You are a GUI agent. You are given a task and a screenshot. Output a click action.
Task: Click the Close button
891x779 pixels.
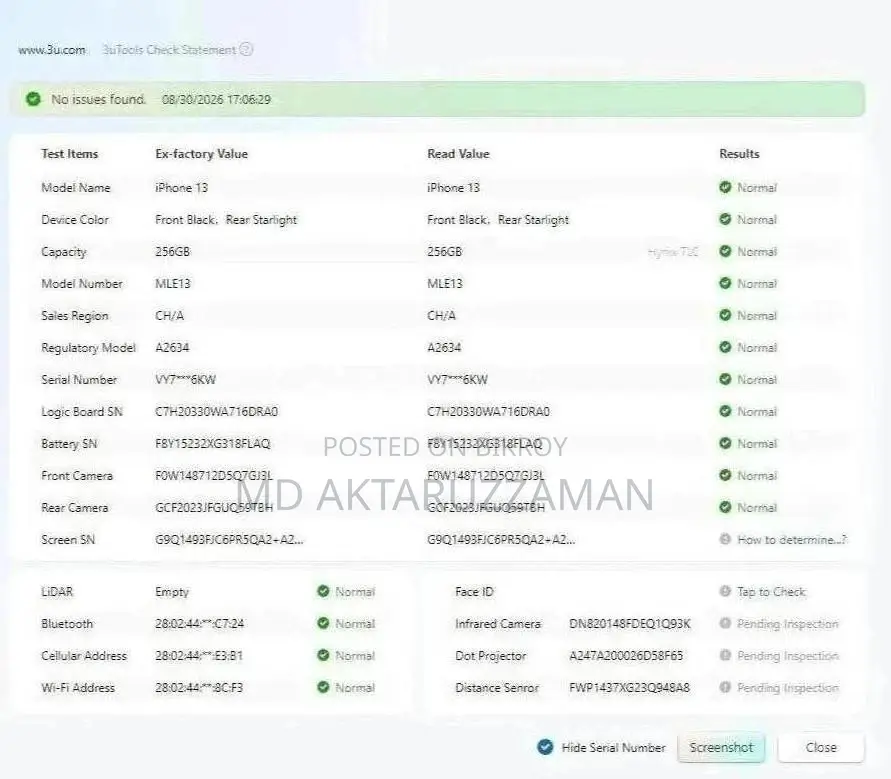pyautogui.click(x=821, y=748)
